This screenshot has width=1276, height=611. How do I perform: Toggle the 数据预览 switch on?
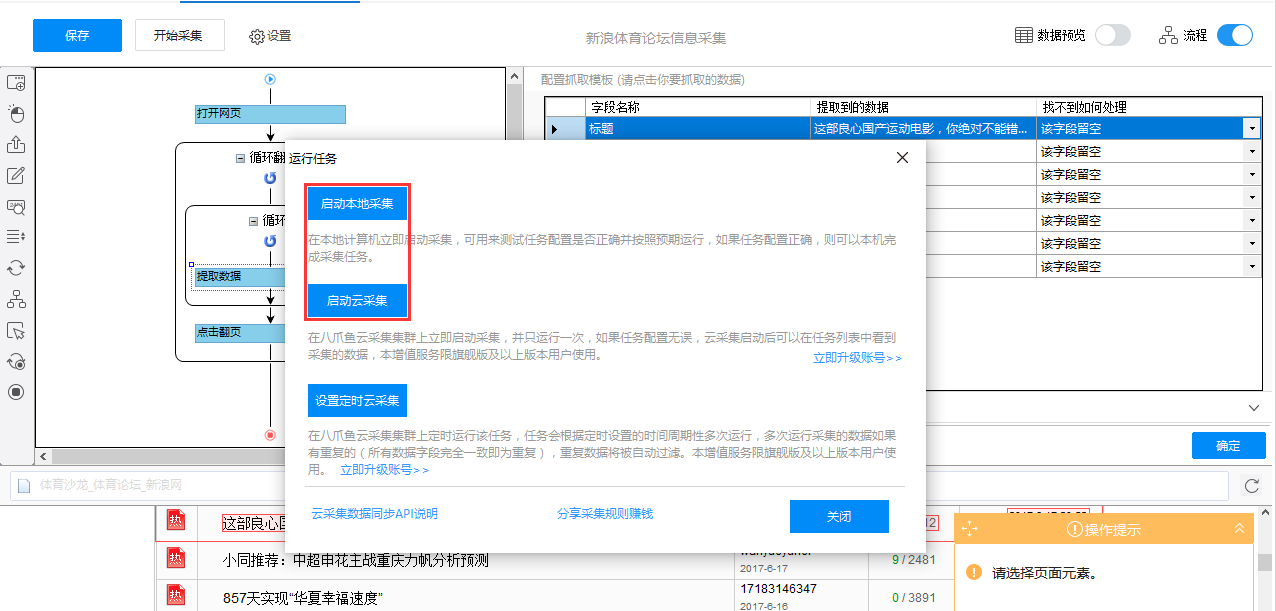(1113, 35)
